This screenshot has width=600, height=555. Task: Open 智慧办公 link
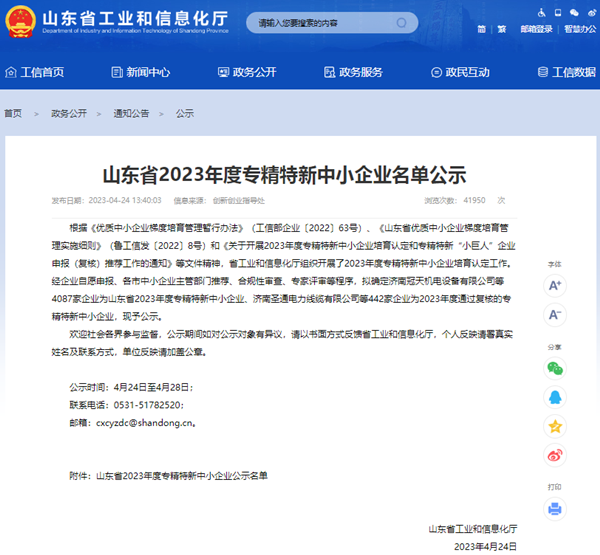(579, 29)
